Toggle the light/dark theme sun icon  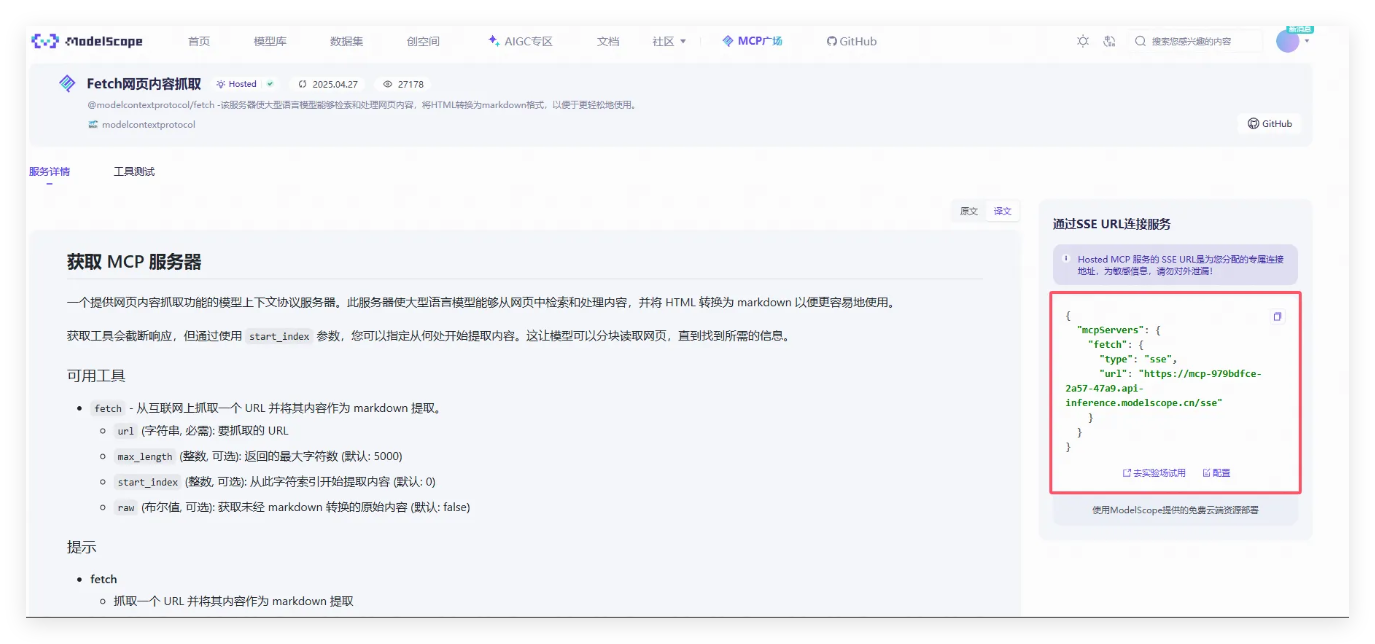pos(1083,41)
